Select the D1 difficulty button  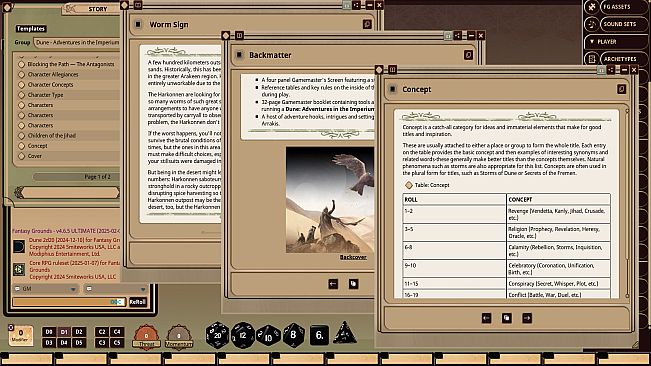click(64, 332)
